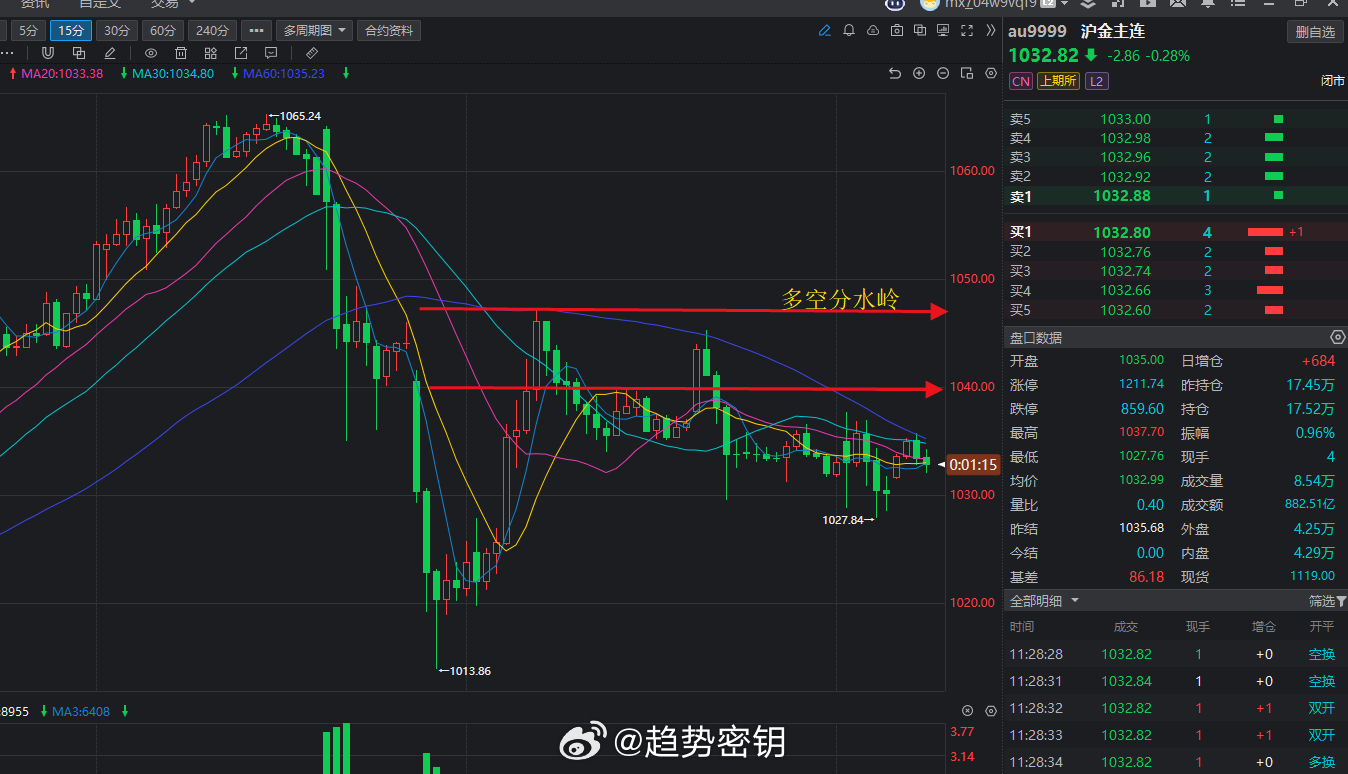Click the countdown price tag 0:01:15
1348x774 pixels.
tap(972, 464)
